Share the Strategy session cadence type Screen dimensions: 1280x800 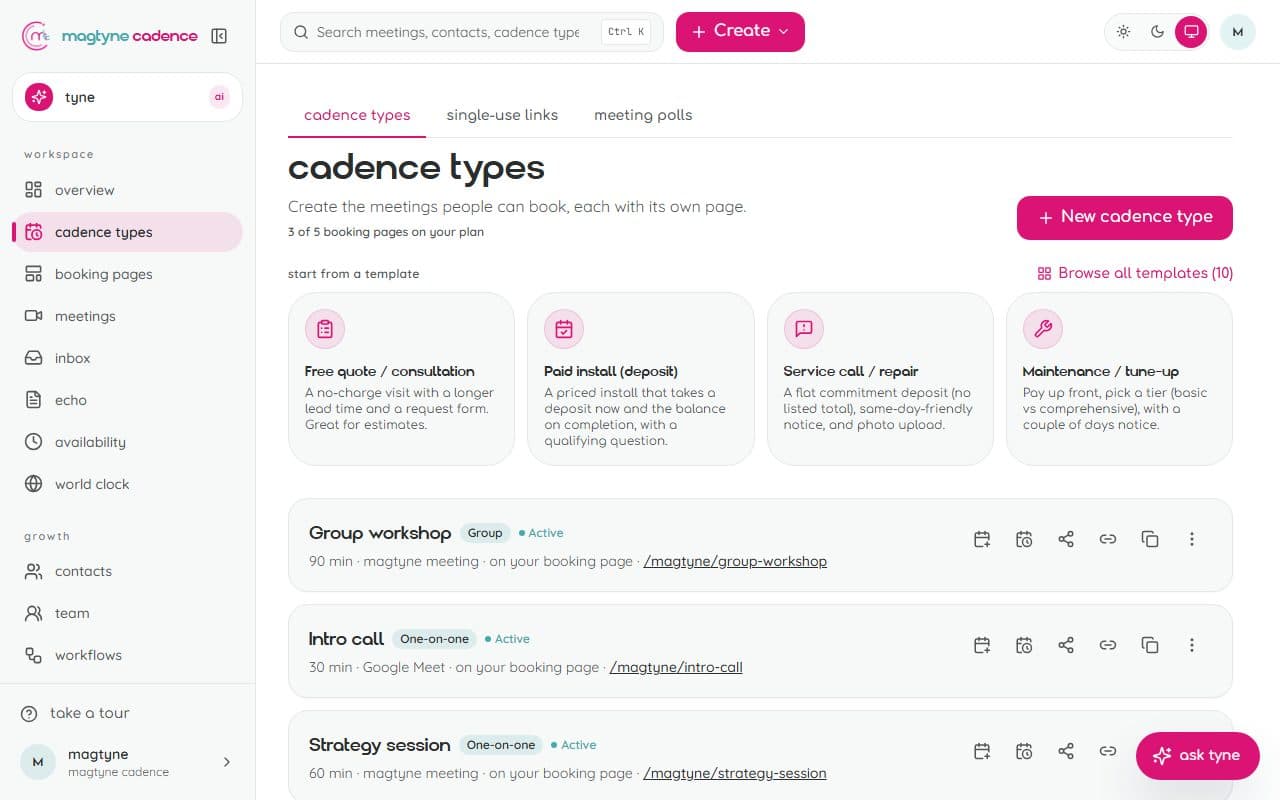point(1066,751)
